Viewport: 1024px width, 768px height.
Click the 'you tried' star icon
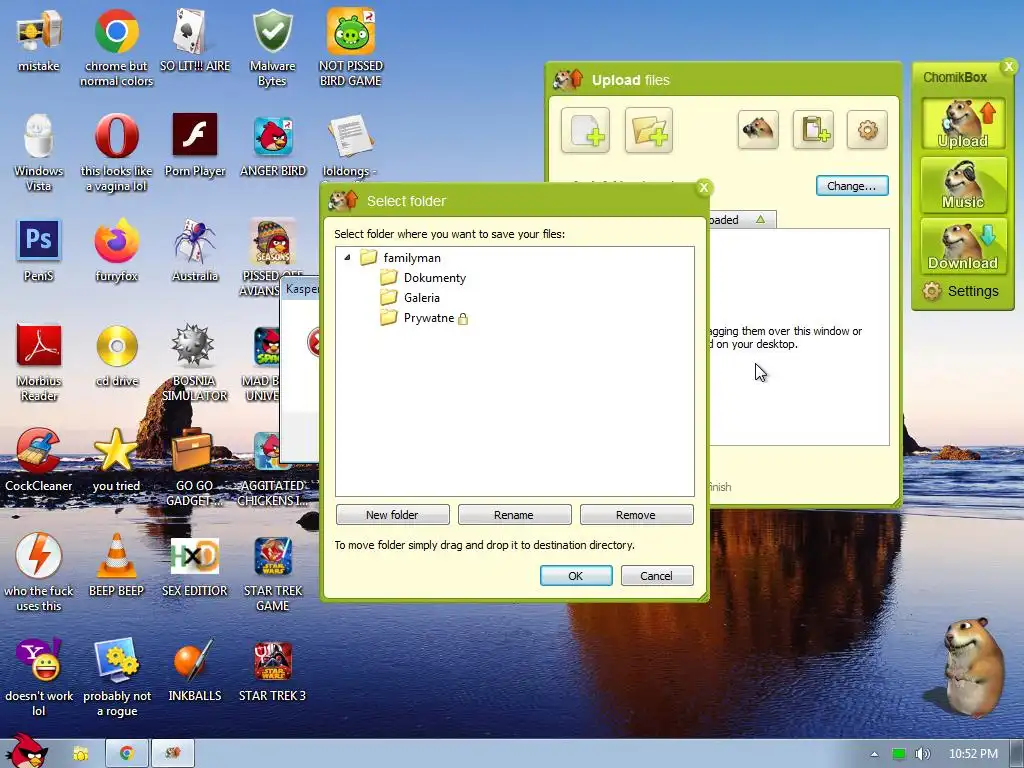click(116, 460)
